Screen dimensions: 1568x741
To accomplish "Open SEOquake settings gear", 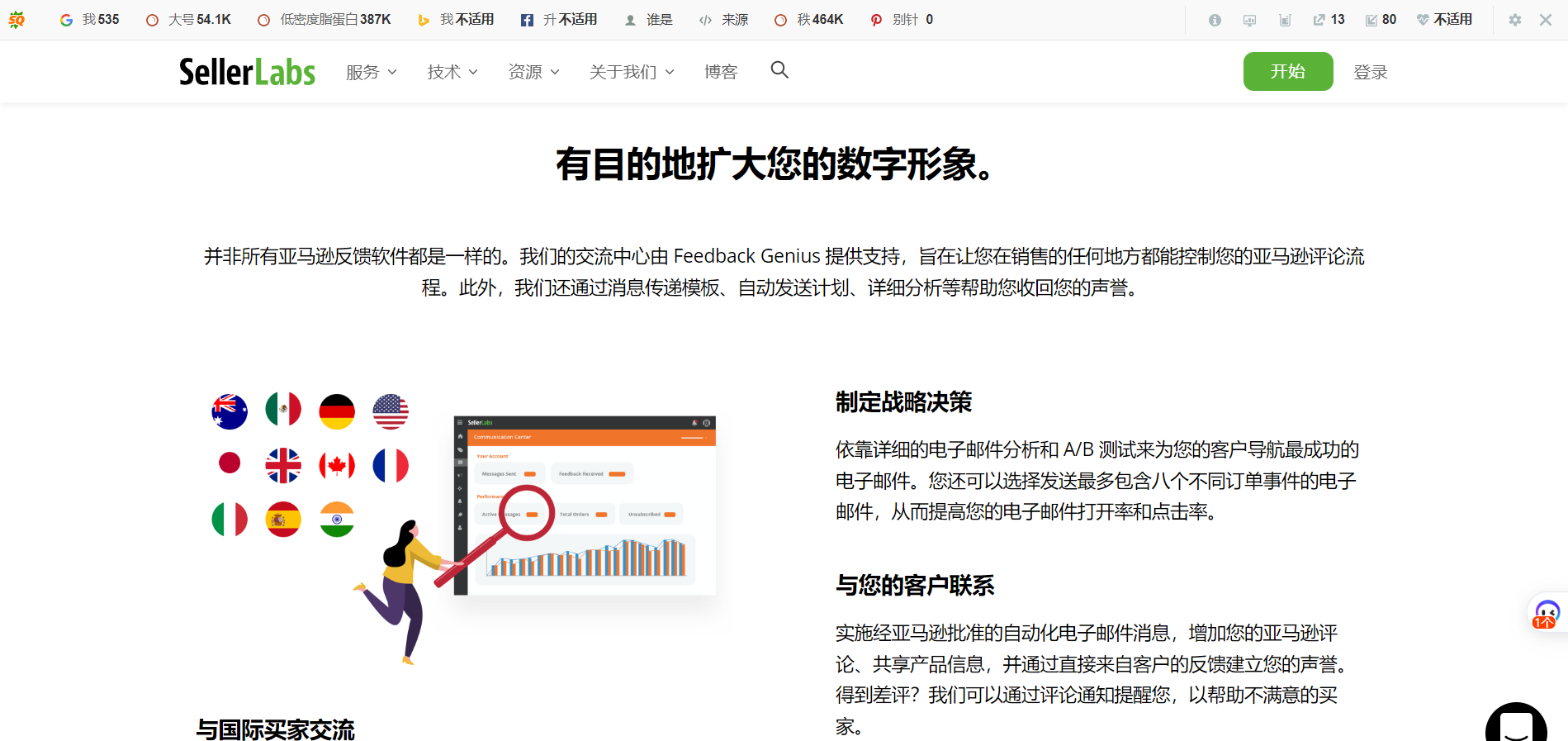I will 1514,20.
